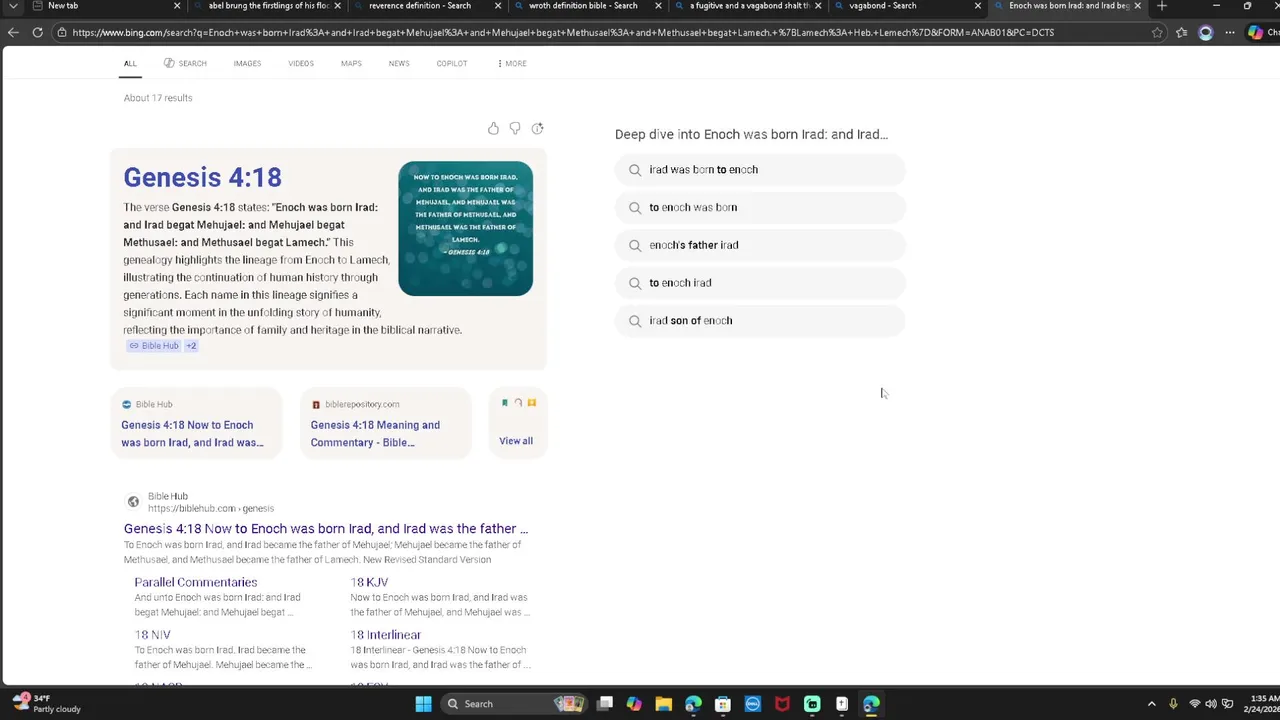Open the taskbar clock showing 1:35 AM
This screenshot has width=1280, height=720.
pos(1262,704)
